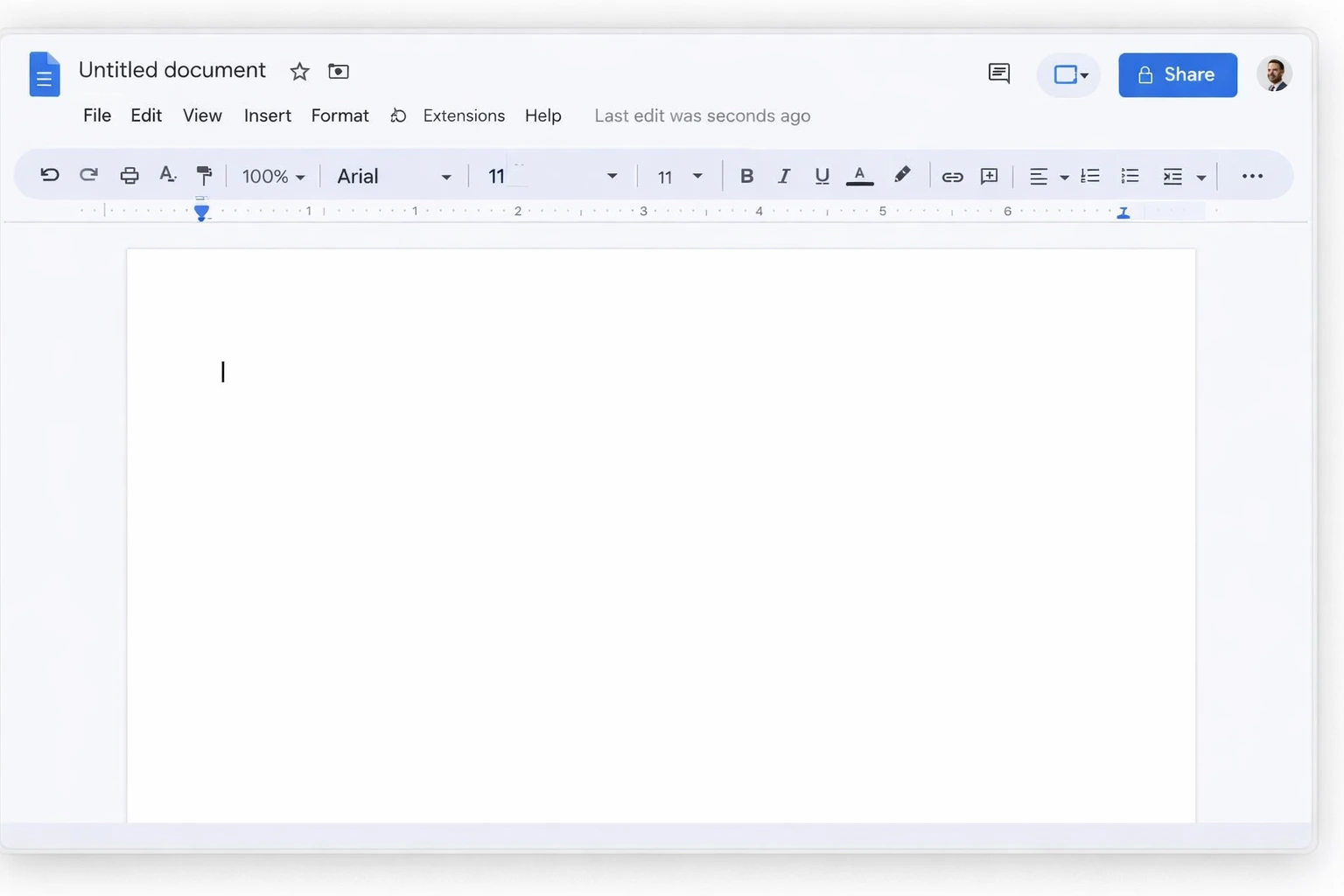Viewport: 1344px width, 896px height.
Task: Click the Share button
Action: [1177, 74]
